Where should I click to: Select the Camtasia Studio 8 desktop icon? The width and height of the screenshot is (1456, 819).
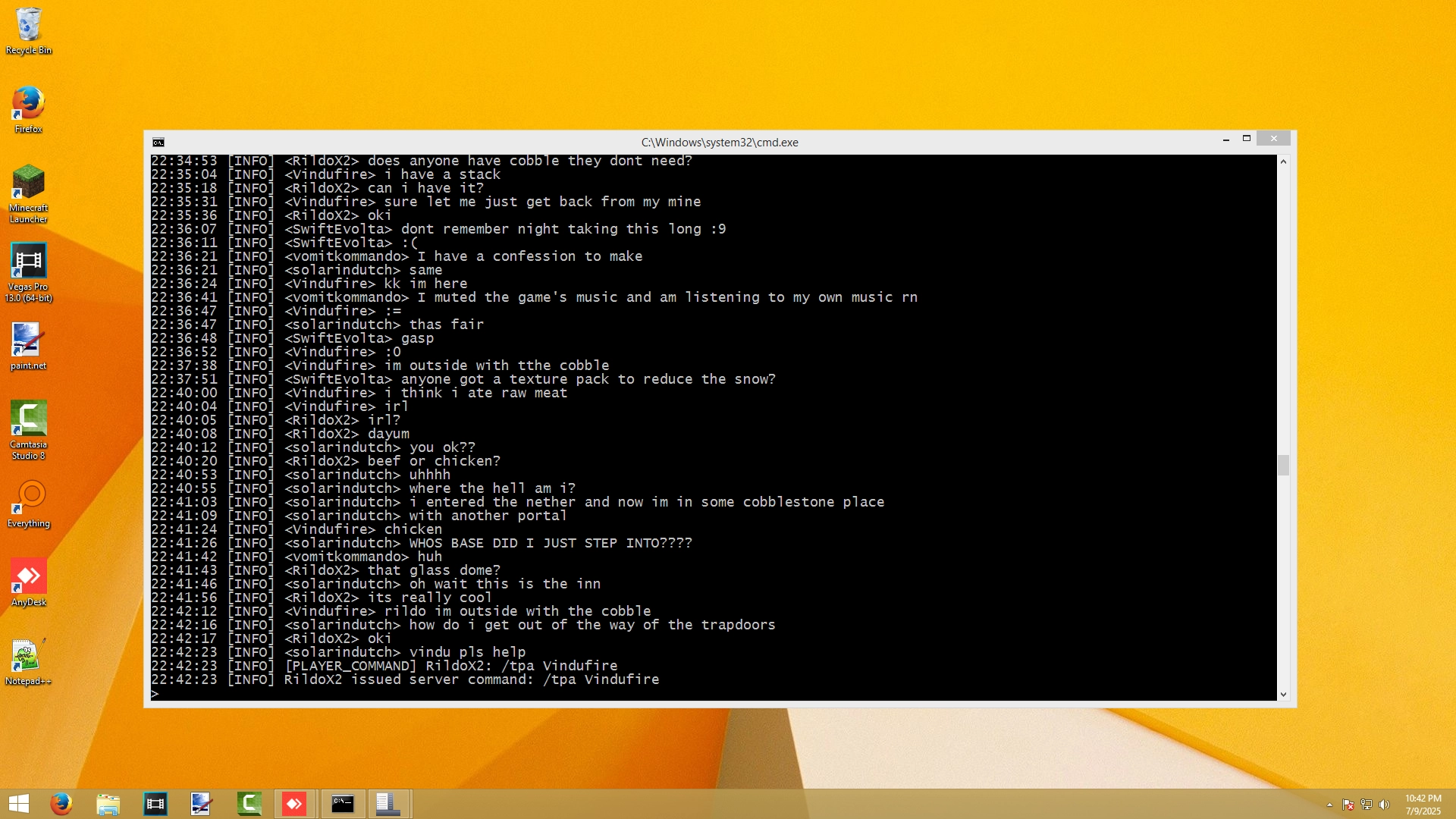pos(29,431)
